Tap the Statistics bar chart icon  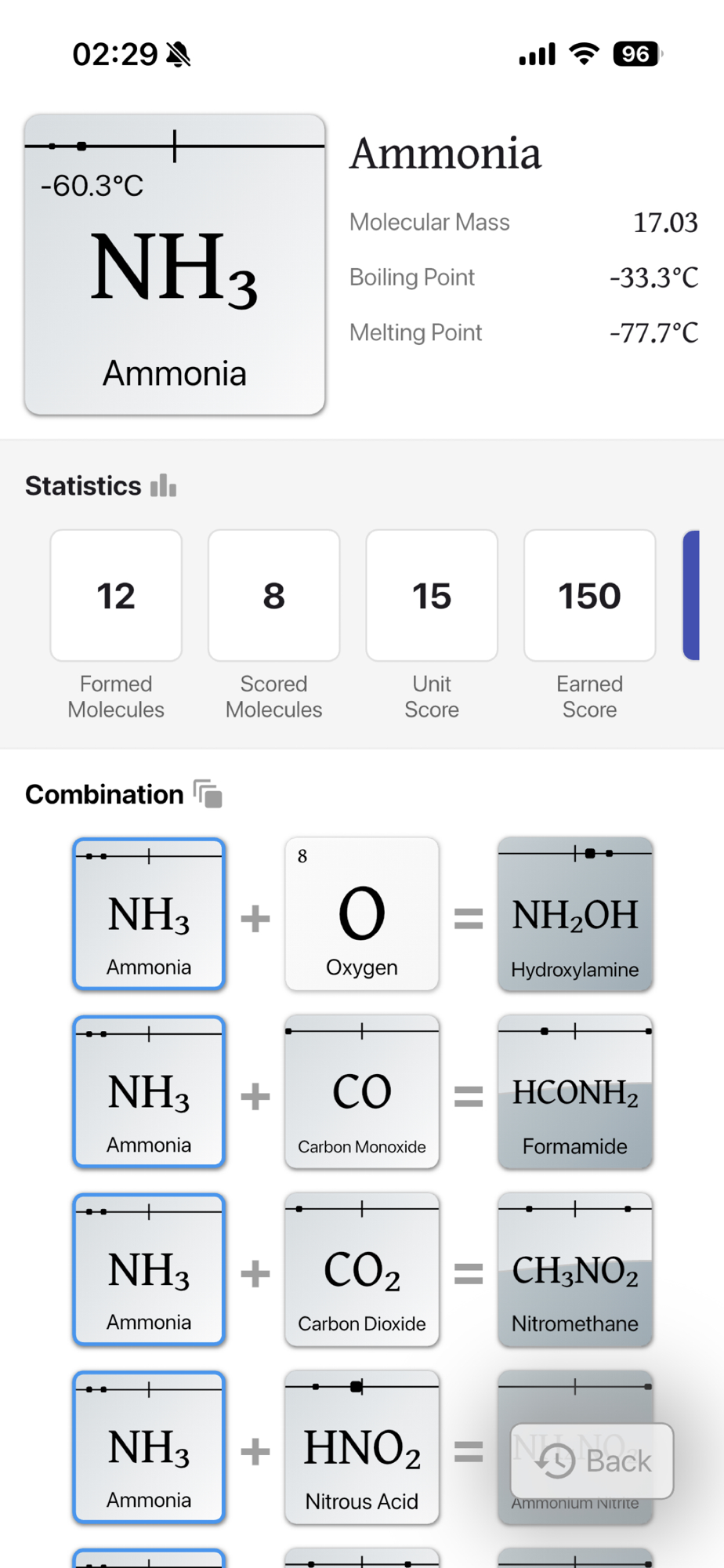(163, 486)
